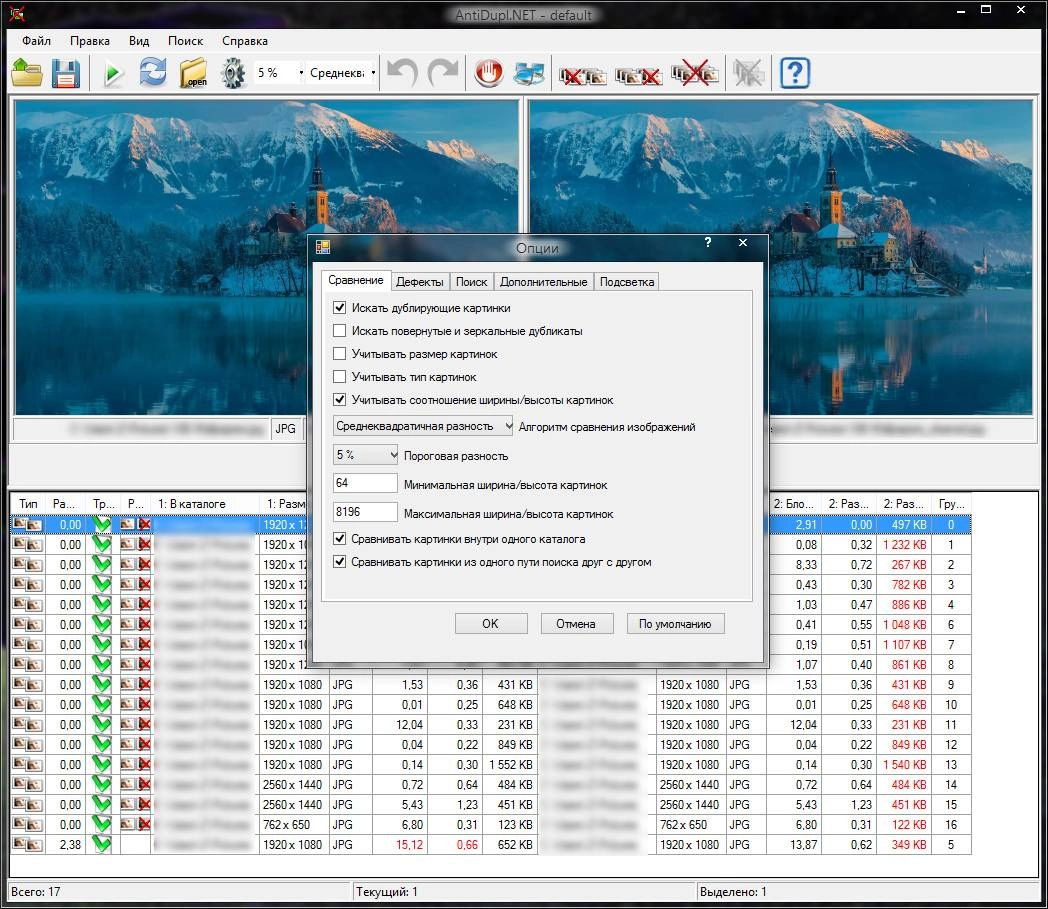Open the Дополнительные tab
The width and height of the screenshot is (1048, 909).
tap(543, 282)
